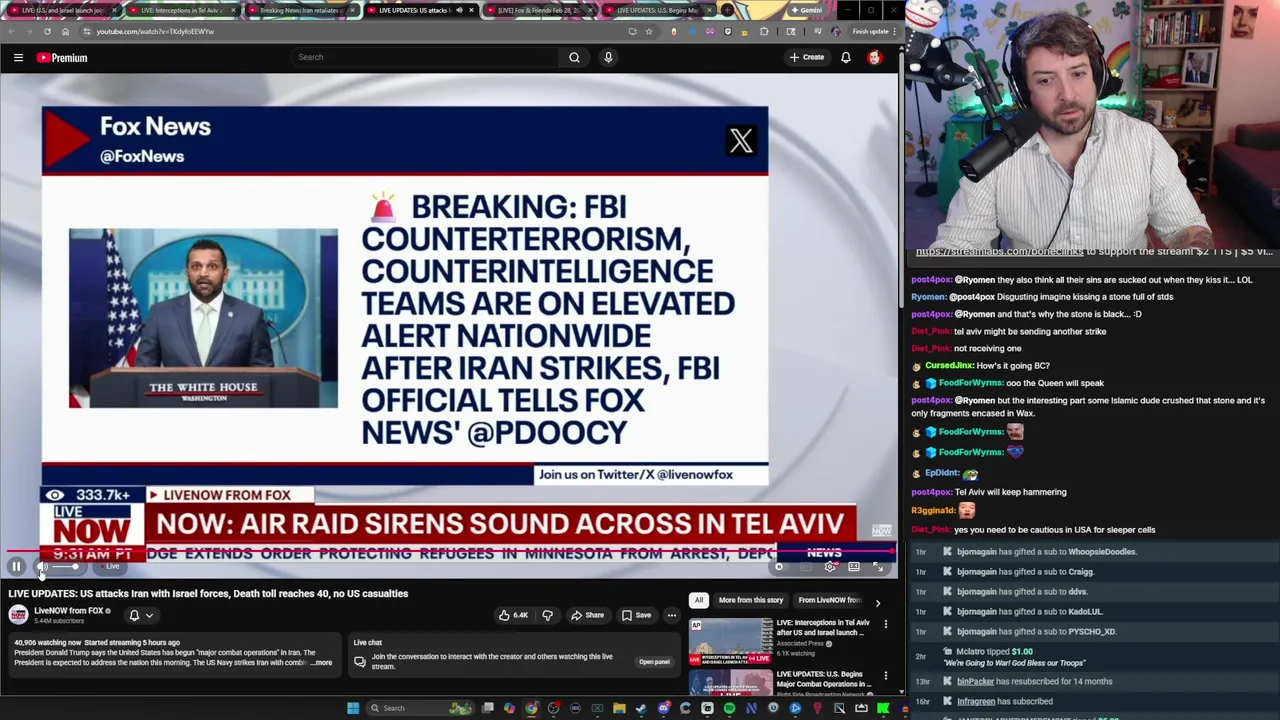Open more actions ellipsis under video

coord(672,615)
